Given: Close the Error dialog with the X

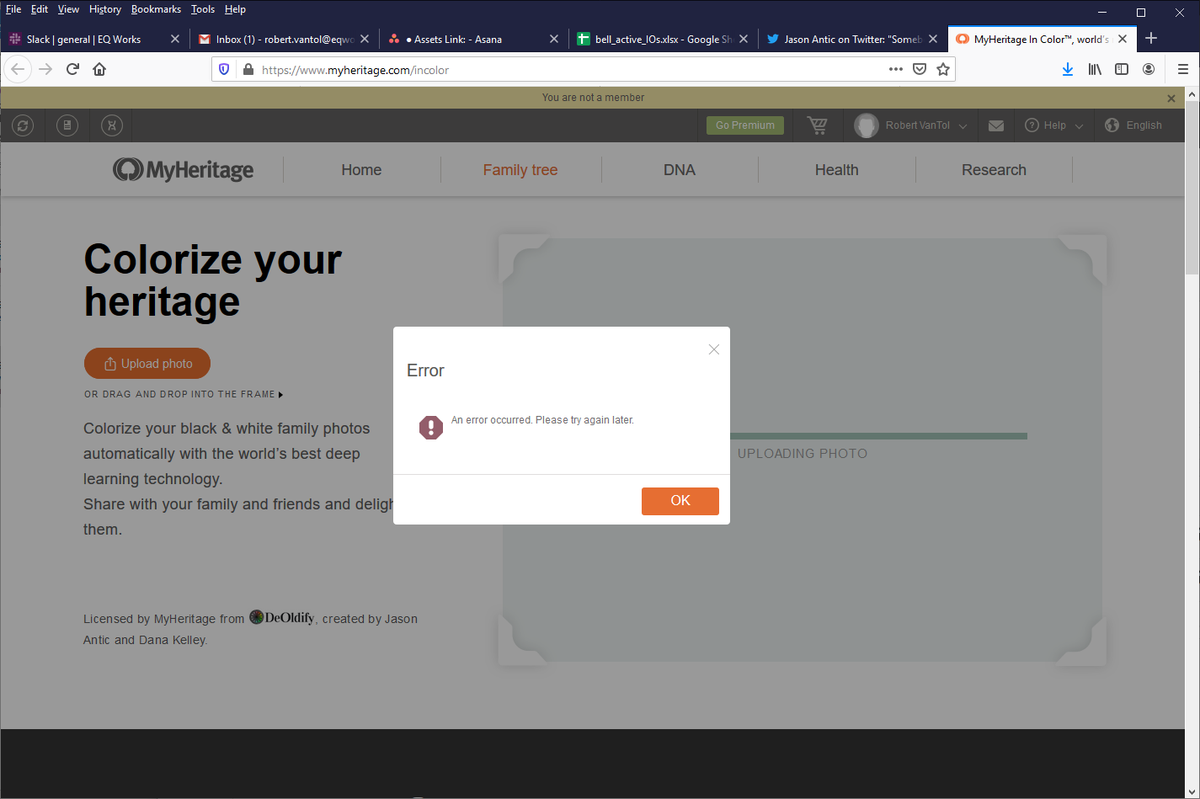Looking at the screenshot, I should 713,349.
